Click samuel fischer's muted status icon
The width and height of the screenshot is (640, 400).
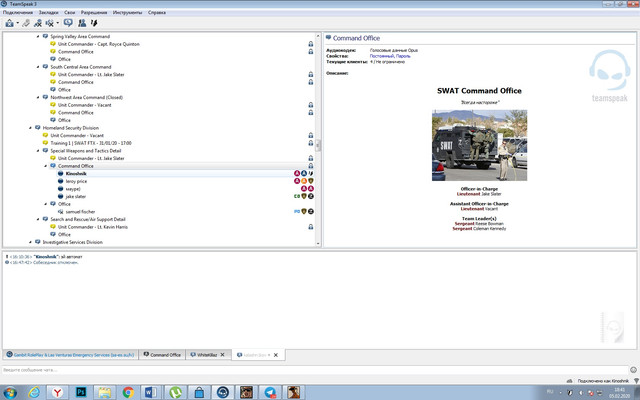click(60, 212)
